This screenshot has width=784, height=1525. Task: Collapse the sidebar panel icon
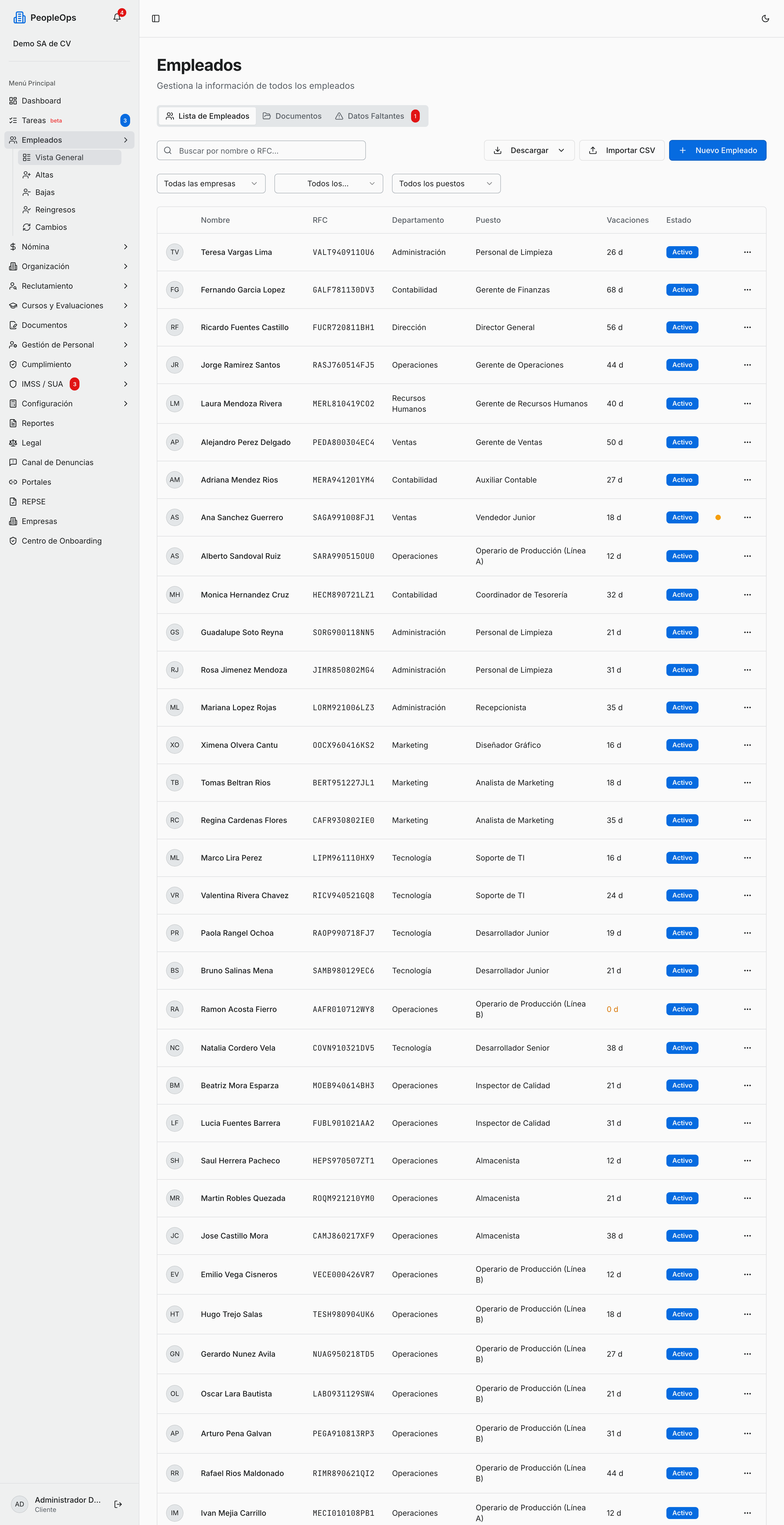(156, 18)
